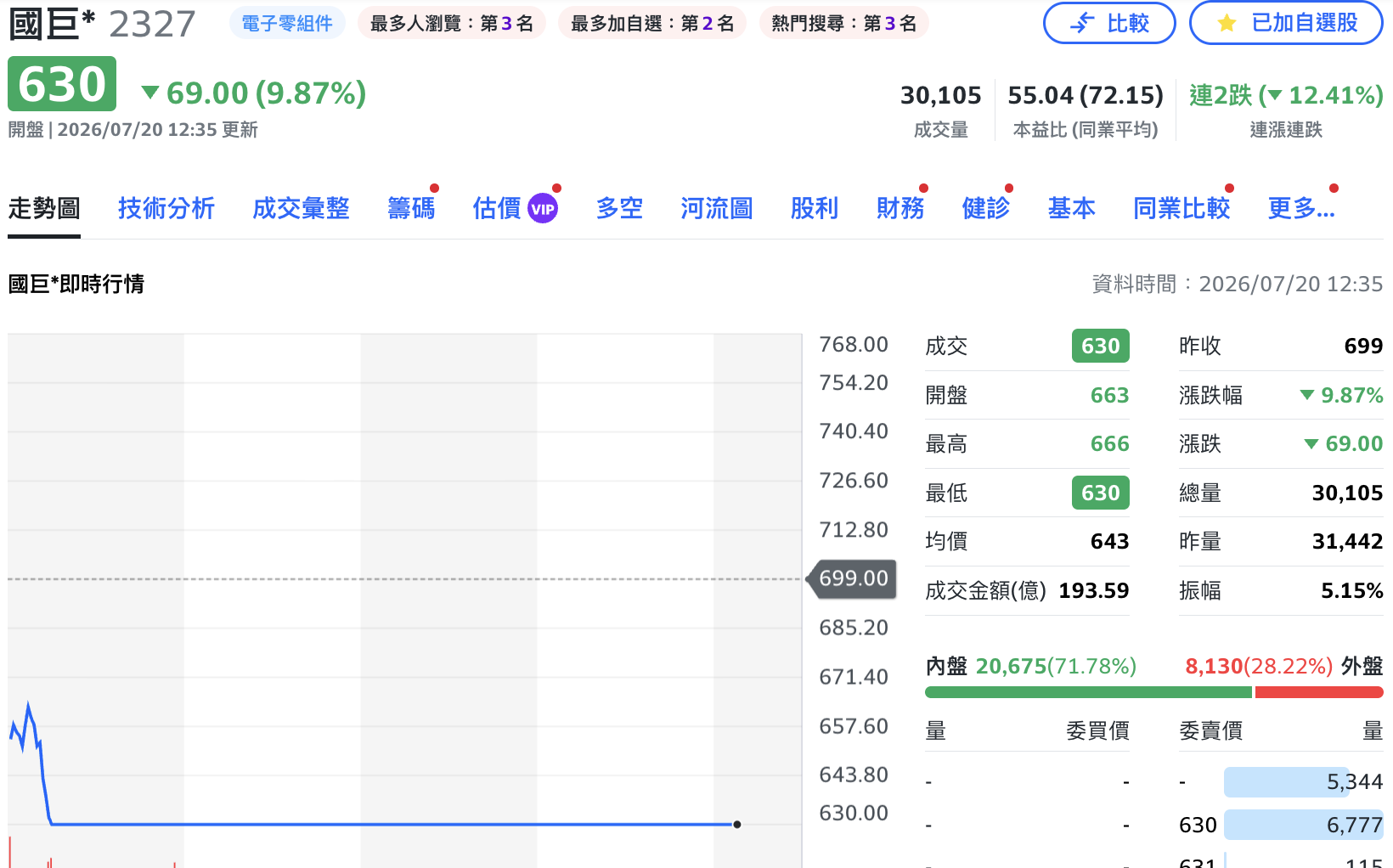Click the blue volume bar showing 6,777

point(1304,825)
